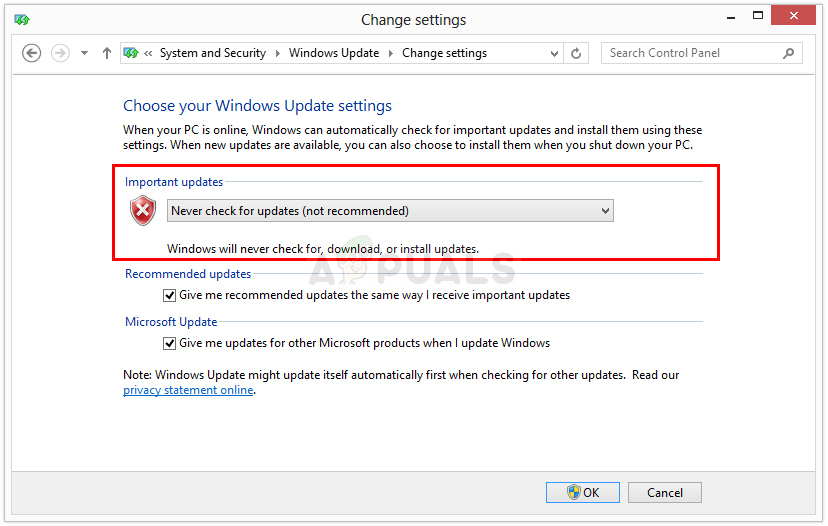Expand the breadcrumb overflow chevrons
This screenshot has height=526, width=828.
click(149, 54)
